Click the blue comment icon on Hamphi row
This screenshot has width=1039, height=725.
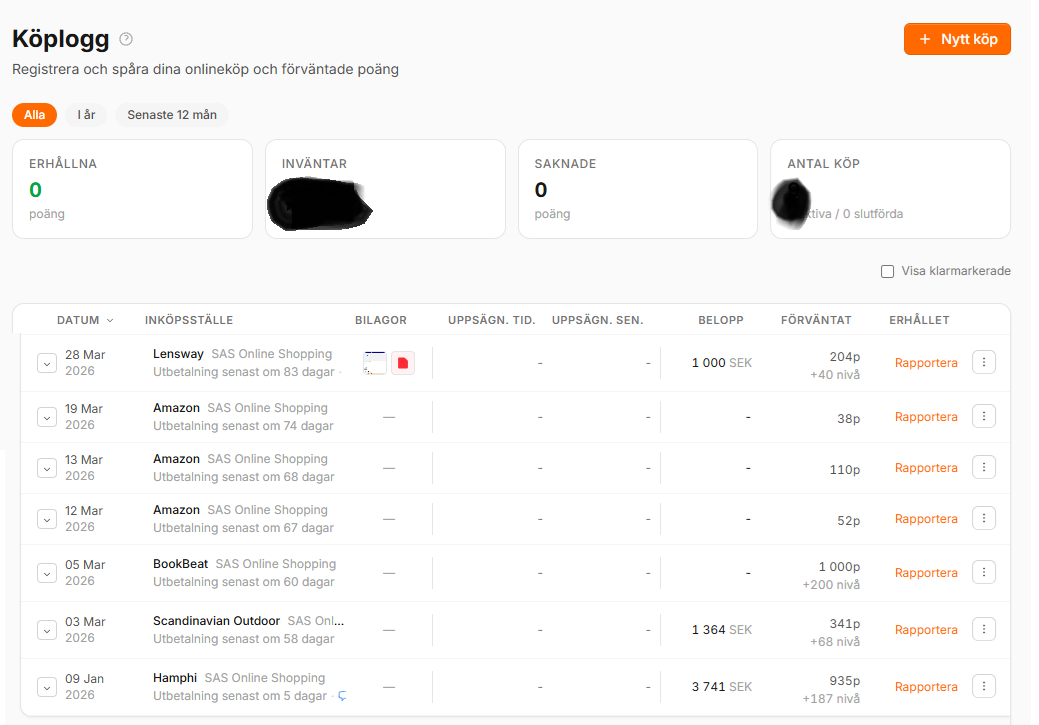point(342,696)
